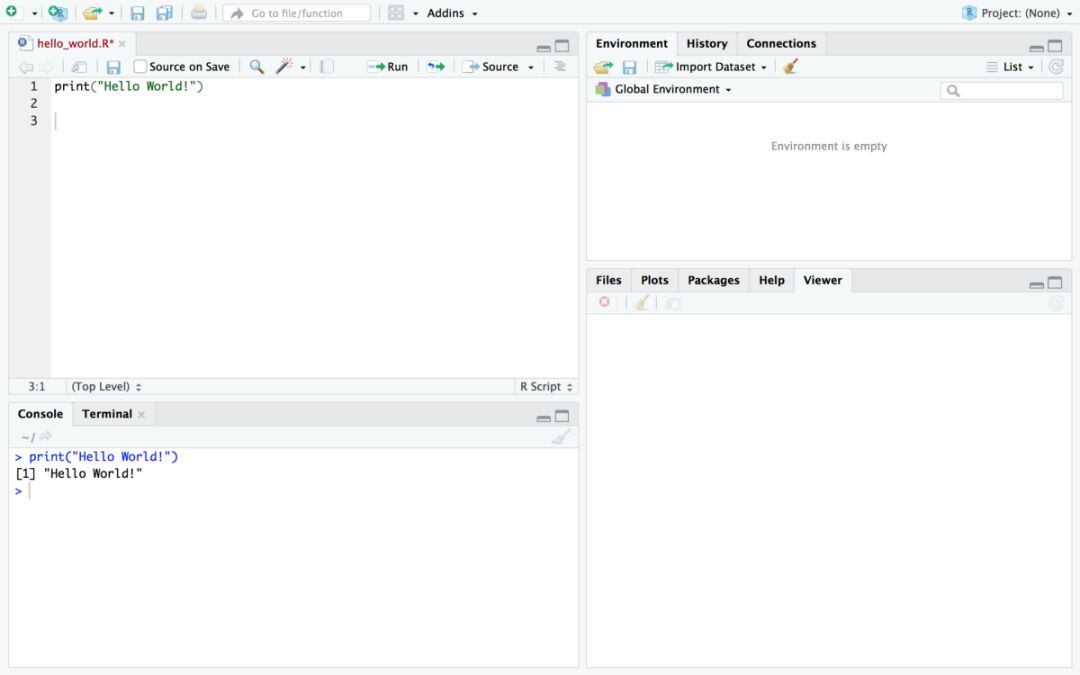1080x675 pixels.
Task: Click the find/replace magnifier icon
Action: [x=256, y=66]
